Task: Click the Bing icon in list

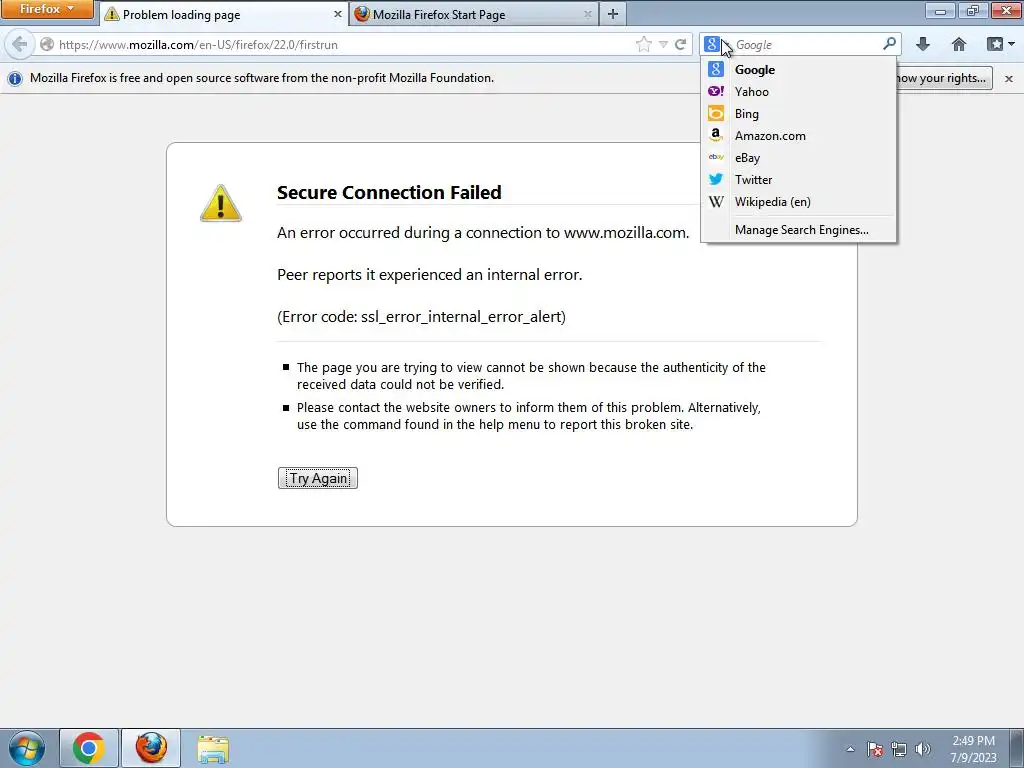Action: [716, 114]
